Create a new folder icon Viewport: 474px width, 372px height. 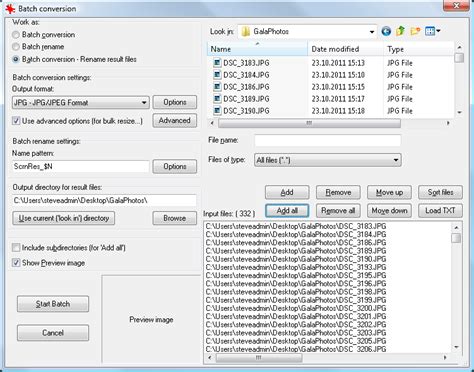(x=415, y=31)
